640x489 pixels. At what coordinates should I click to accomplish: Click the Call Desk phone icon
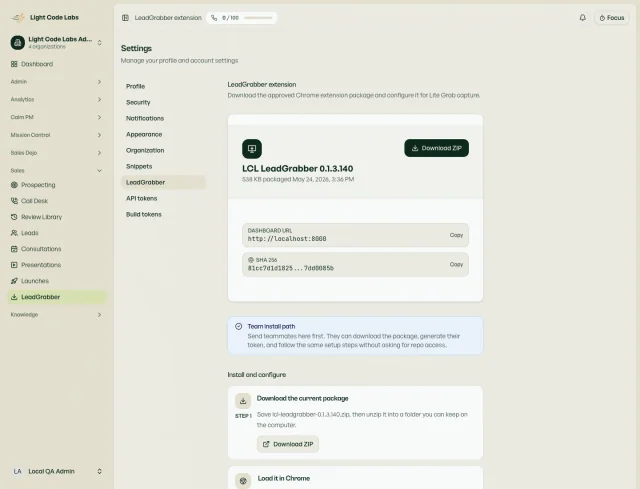pos(14,201)
